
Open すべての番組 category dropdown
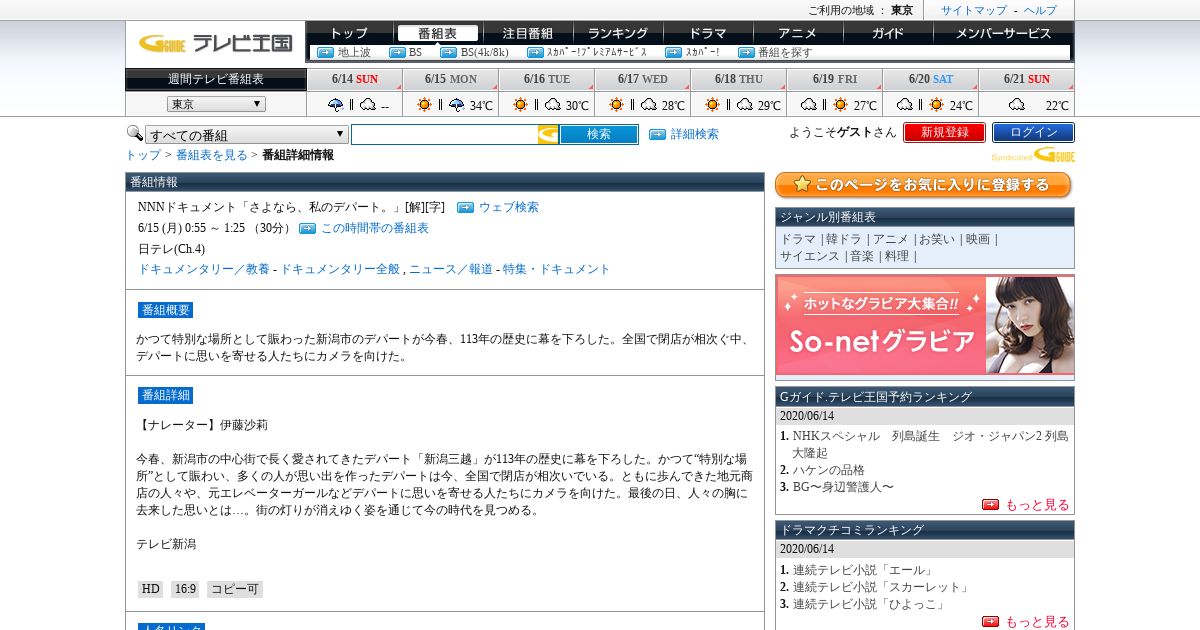point(246,134)
